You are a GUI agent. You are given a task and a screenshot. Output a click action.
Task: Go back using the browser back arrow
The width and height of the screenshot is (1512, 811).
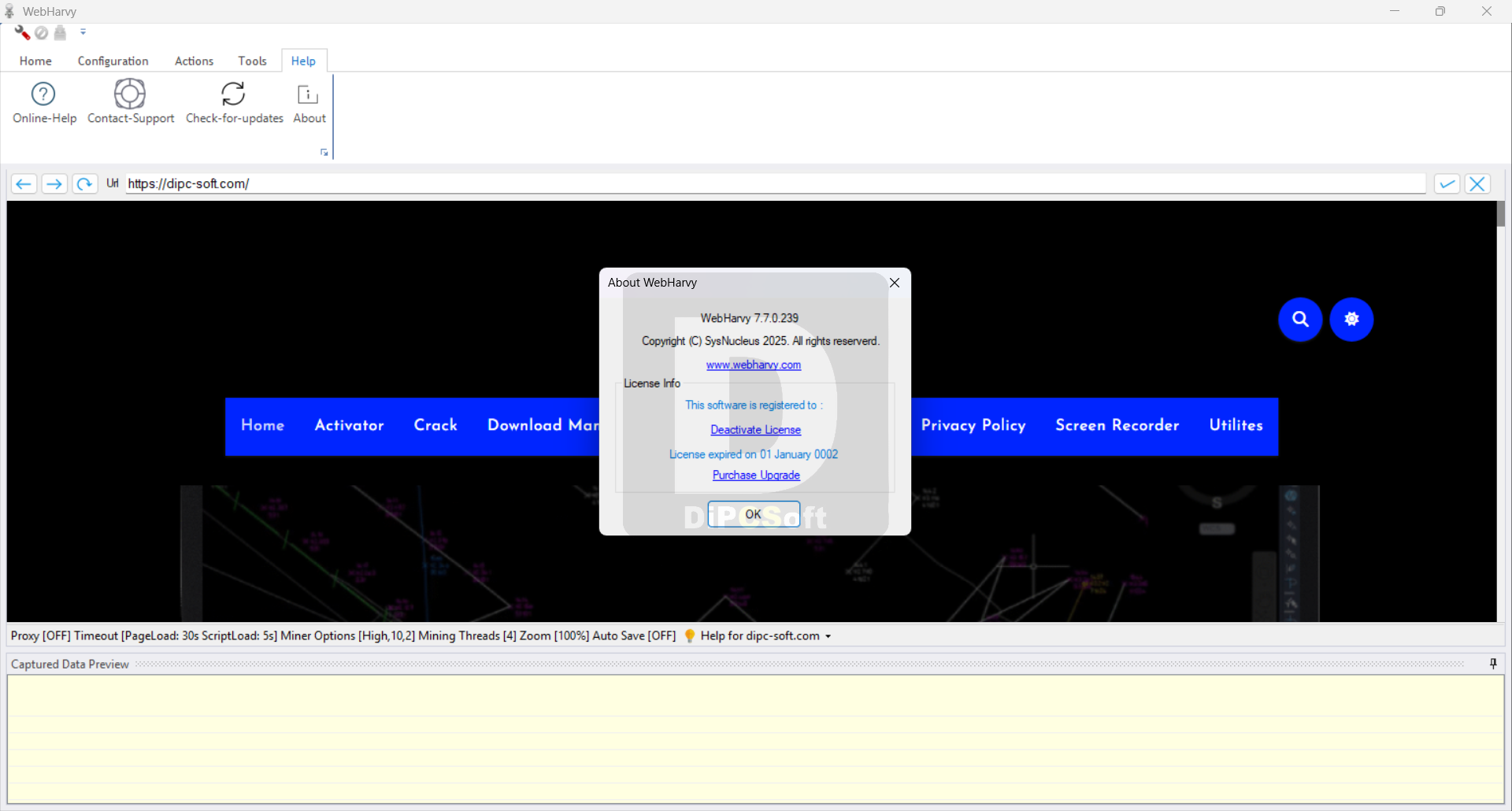click(24, 183)
